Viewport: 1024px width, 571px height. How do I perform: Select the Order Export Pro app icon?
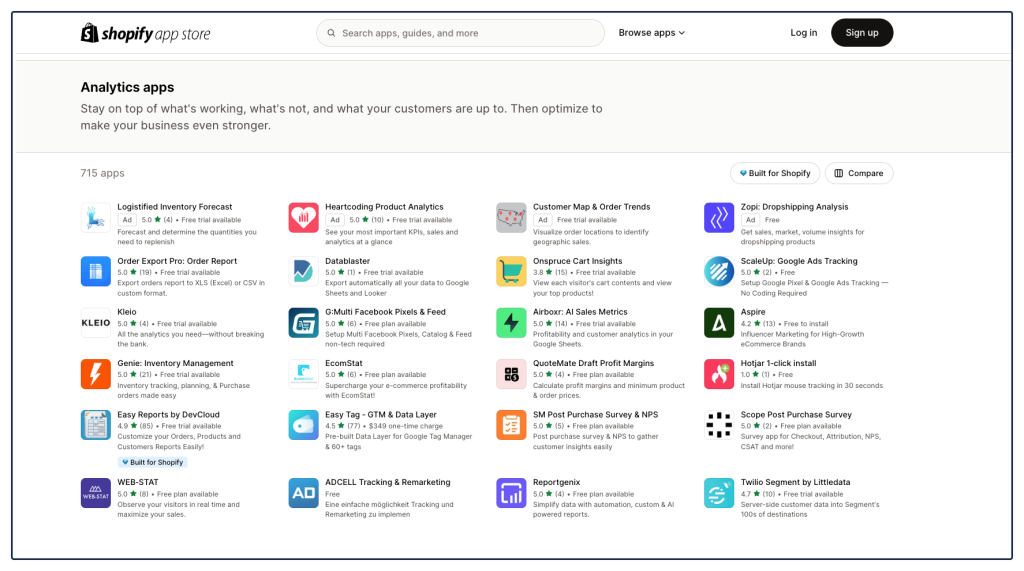(x=95, y=271)
